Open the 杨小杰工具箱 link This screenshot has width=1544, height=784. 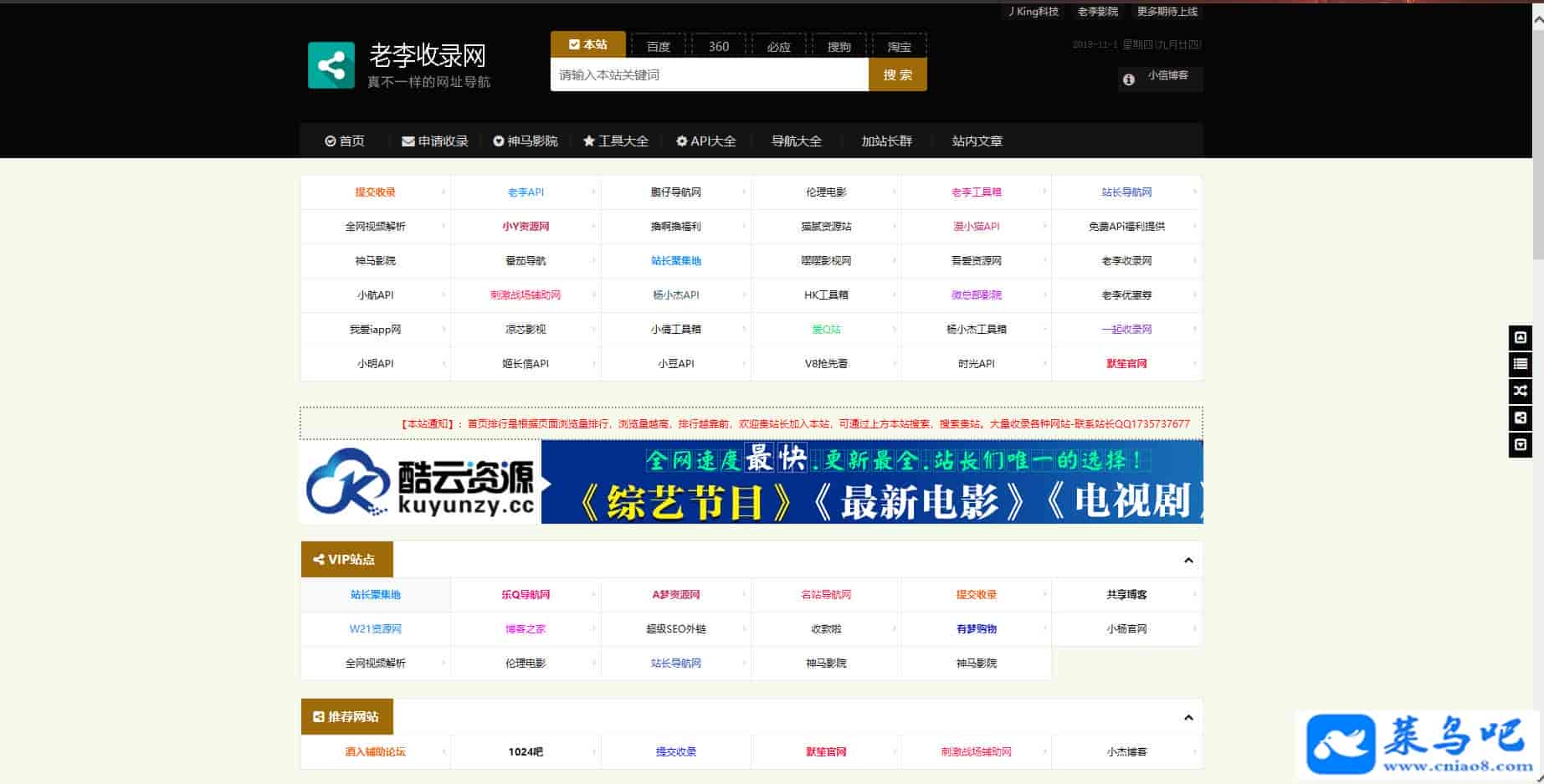click(x=977, y=330)
